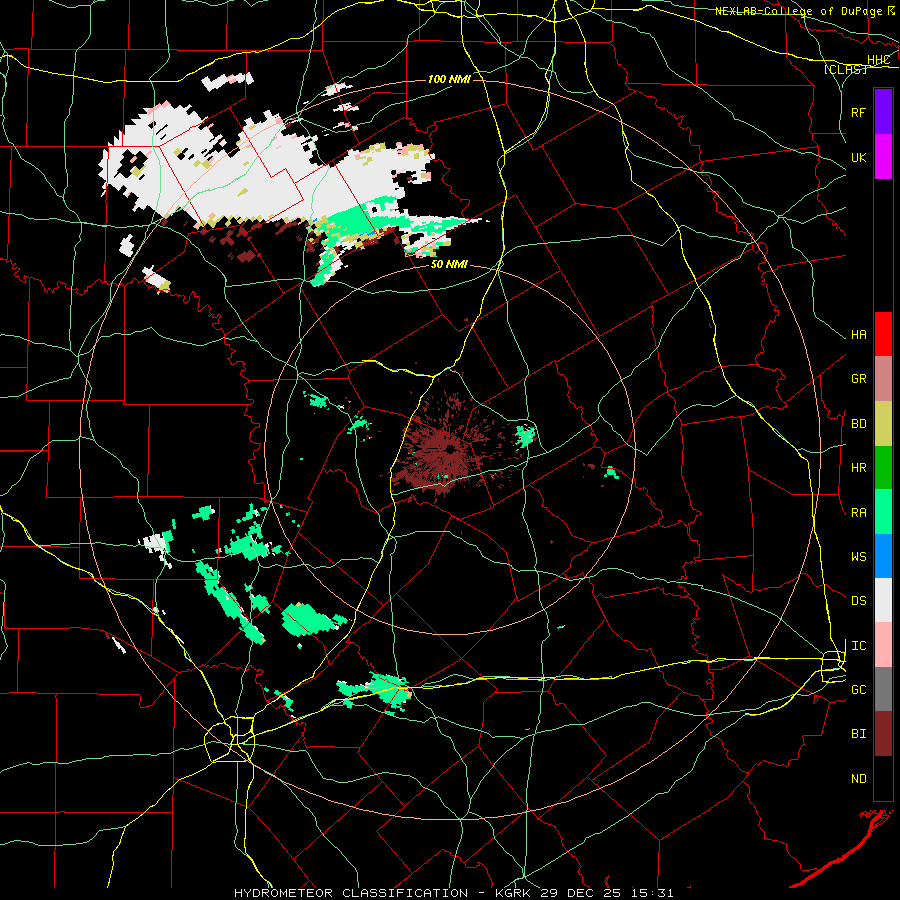900x900 pixels.
Task: Click the [CLAS] units label
Action: pos(844,69)
